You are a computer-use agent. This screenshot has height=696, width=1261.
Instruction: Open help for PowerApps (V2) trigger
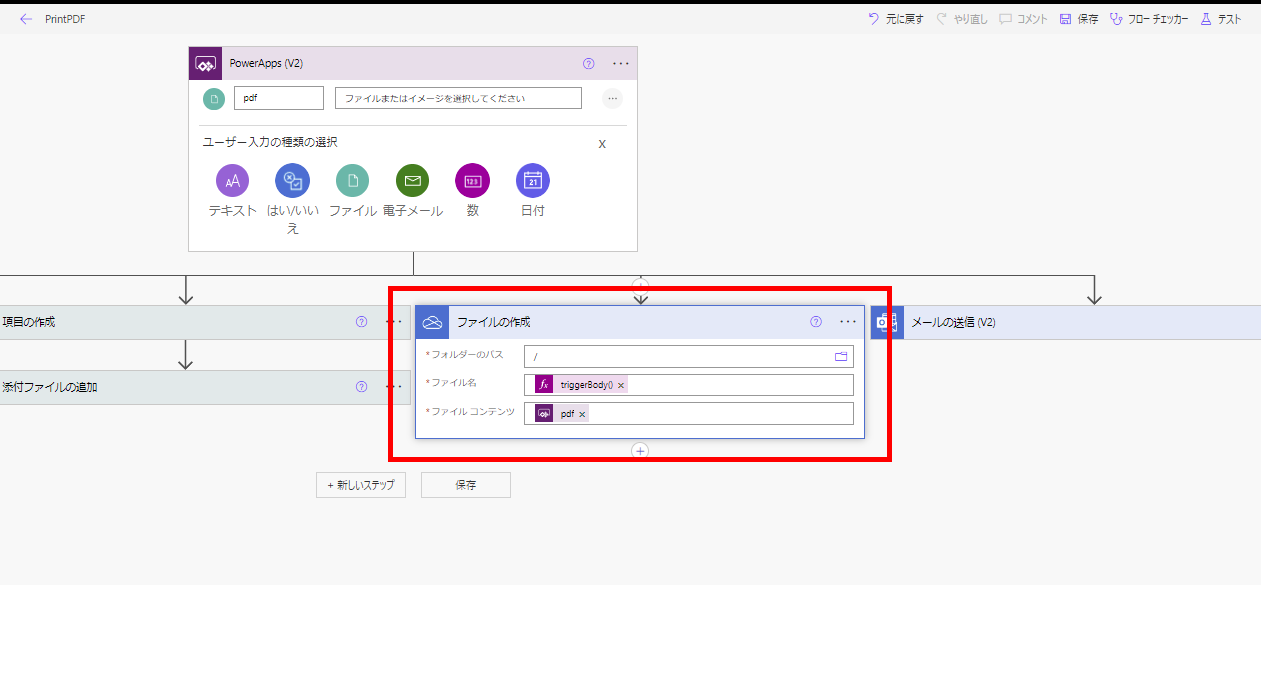pyautogui.click(x=588, y=63)
